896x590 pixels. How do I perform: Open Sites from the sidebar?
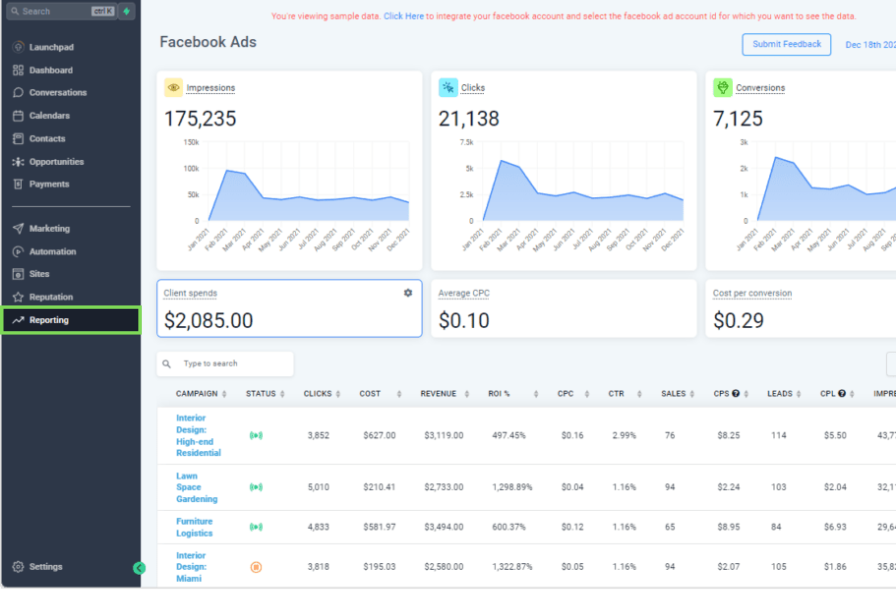[x=39, y=274]
